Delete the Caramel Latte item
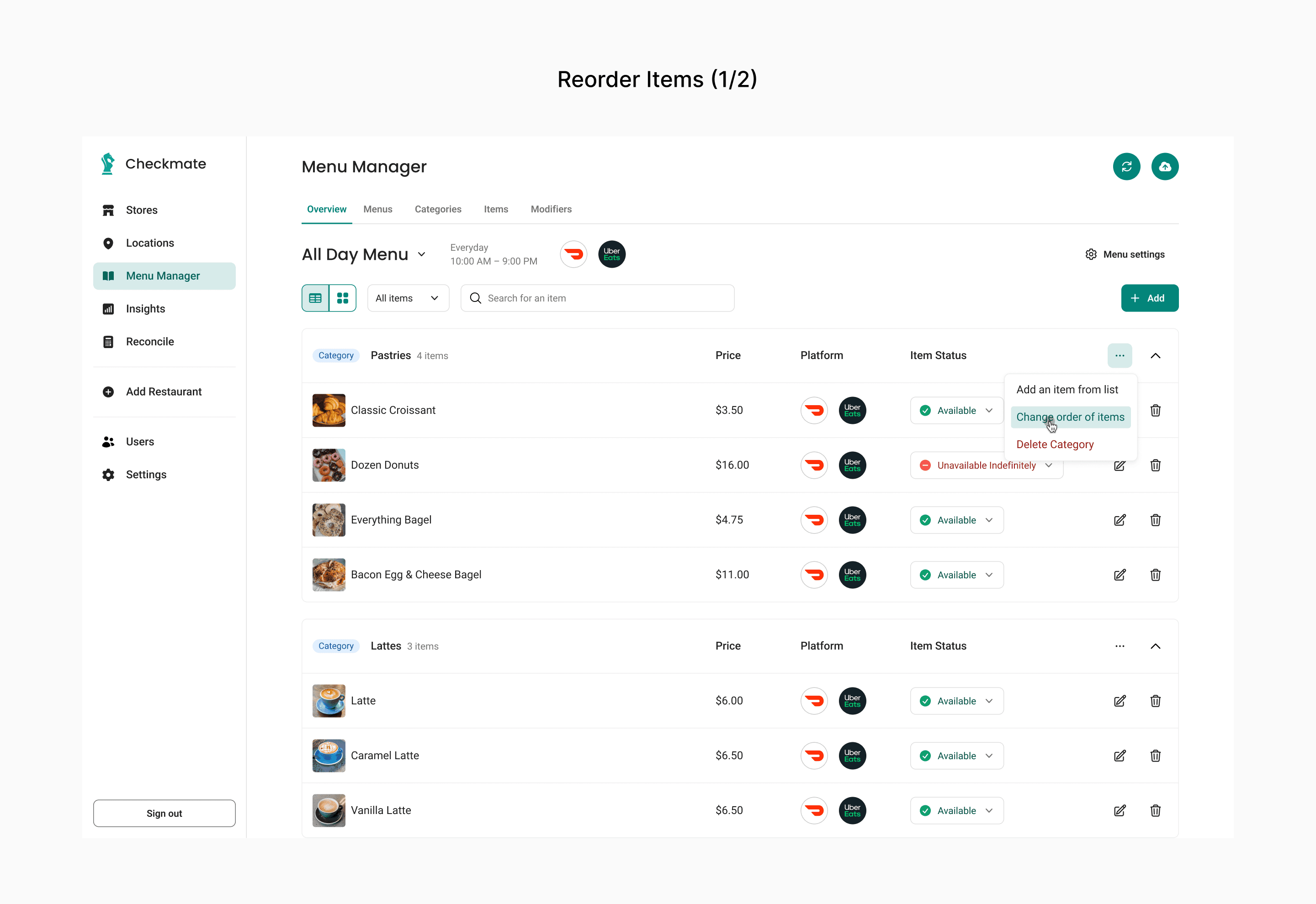Image resolution: width=1316 pixels, height=904 pixels. [x=1155, y=756]
